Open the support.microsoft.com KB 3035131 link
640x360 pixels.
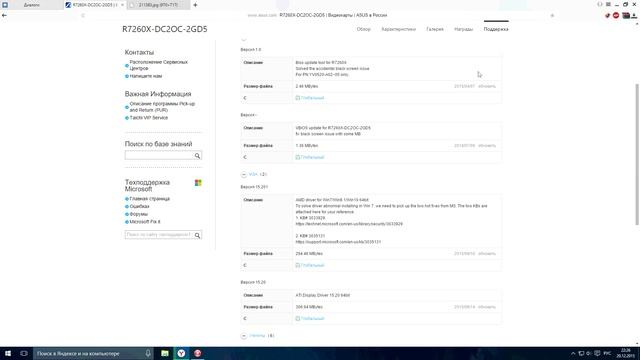338,242
